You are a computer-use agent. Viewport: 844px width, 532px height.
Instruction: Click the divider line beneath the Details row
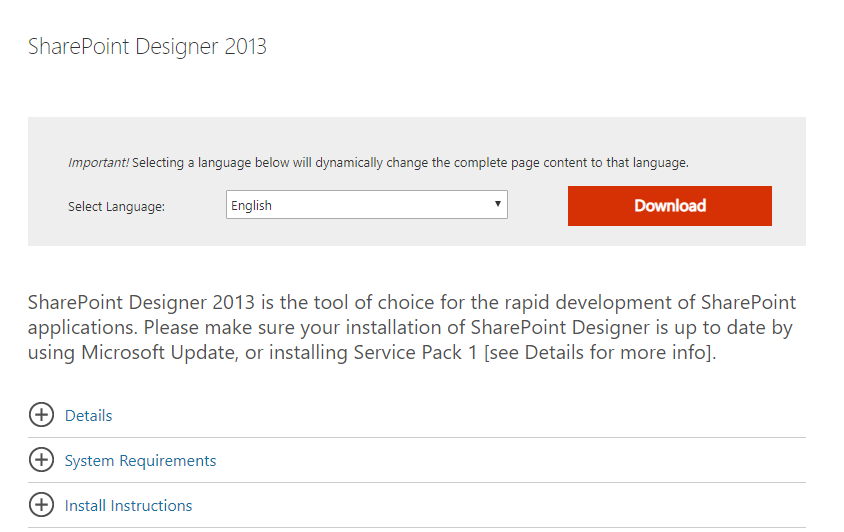417,437
